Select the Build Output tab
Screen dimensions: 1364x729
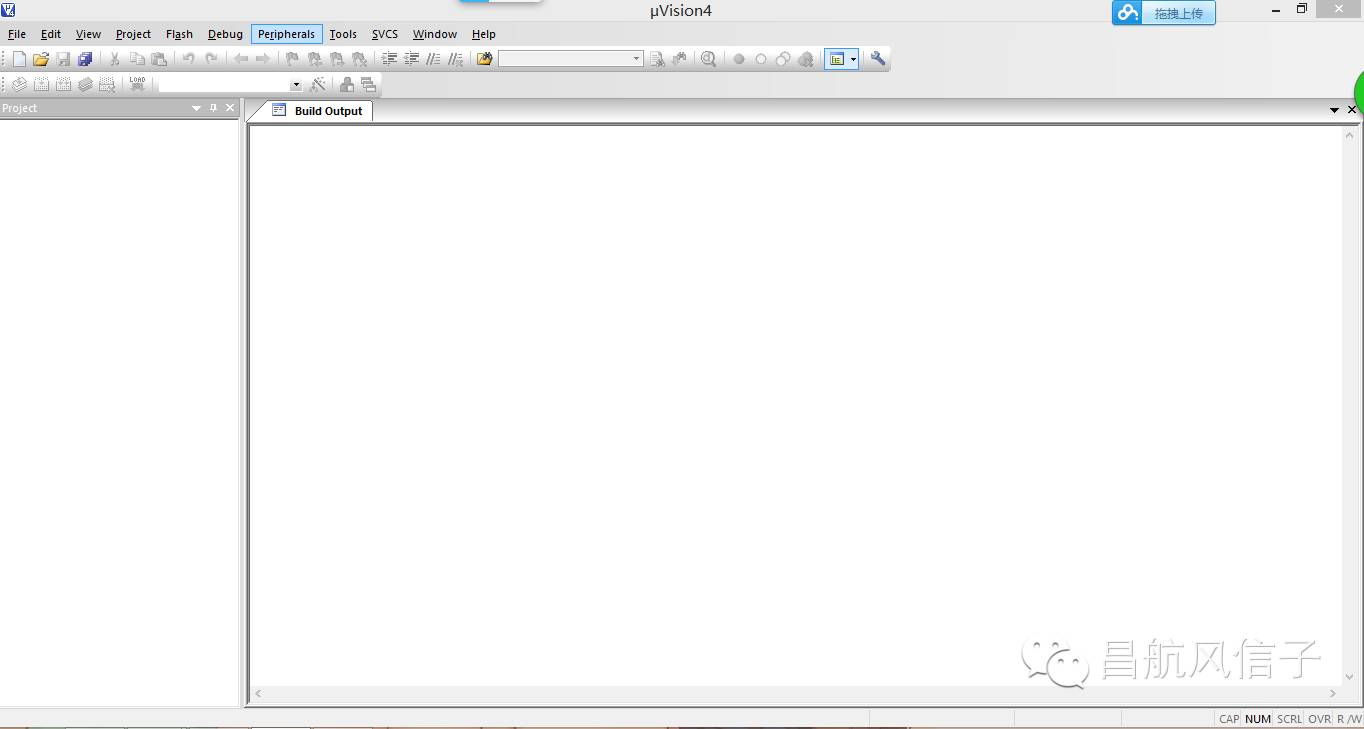(318, 111)
